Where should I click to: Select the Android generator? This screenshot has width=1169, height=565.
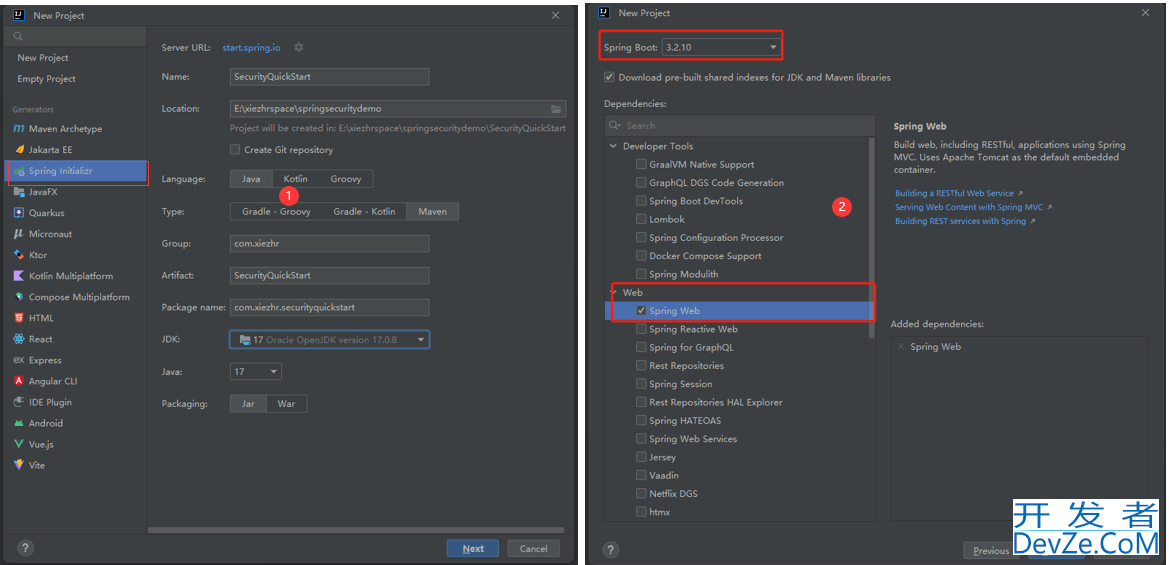pyautogui.click(x=45, y=423)
